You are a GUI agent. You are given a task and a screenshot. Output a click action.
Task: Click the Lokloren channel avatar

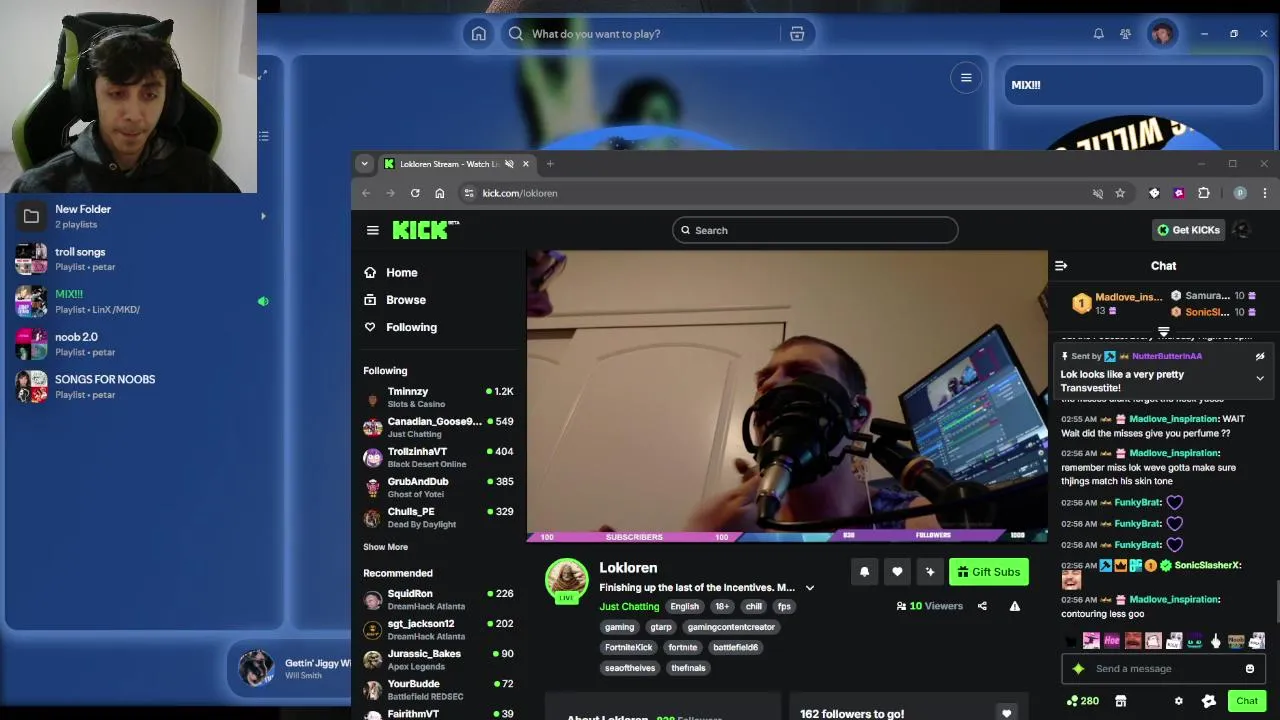coord(566,580)
